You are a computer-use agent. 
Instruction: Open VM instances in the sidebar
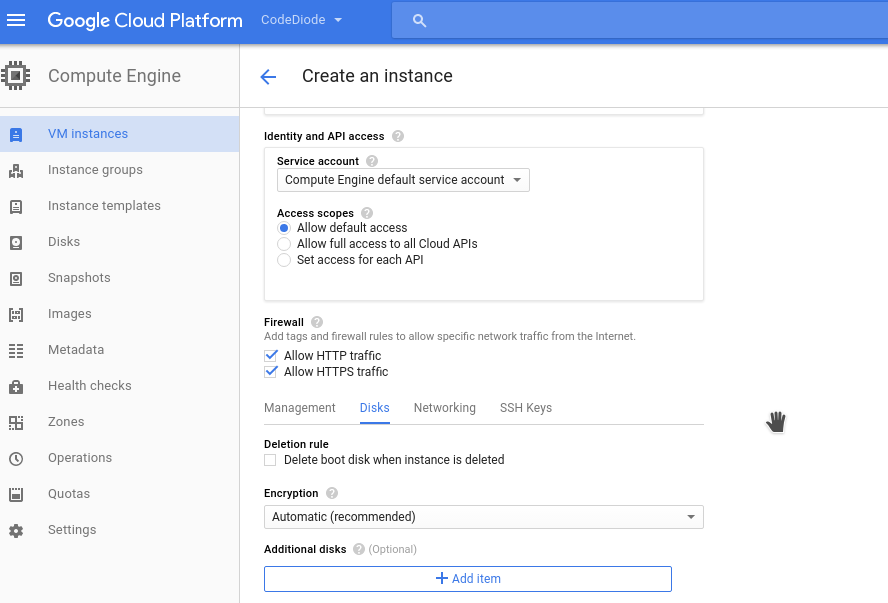point(119,134)
